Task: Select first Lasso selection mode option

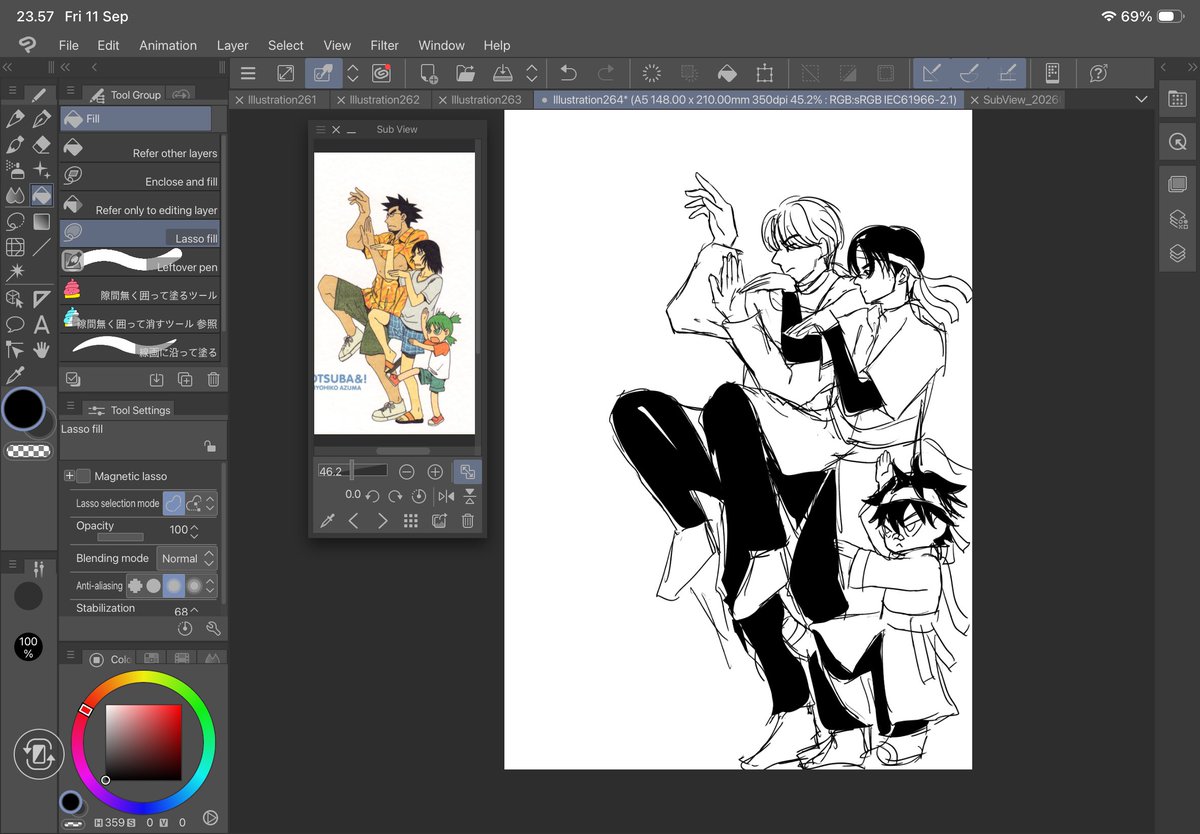Action: [x=173, y=504]
